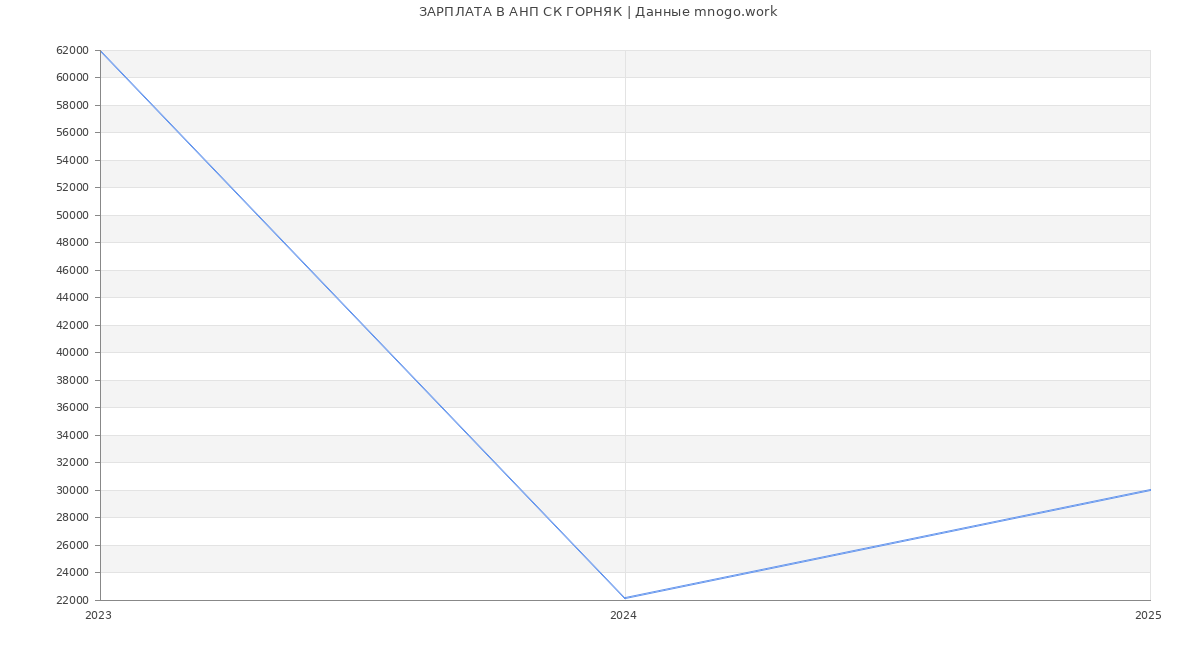Select the lowest data point at 2024

click(625, 598)
